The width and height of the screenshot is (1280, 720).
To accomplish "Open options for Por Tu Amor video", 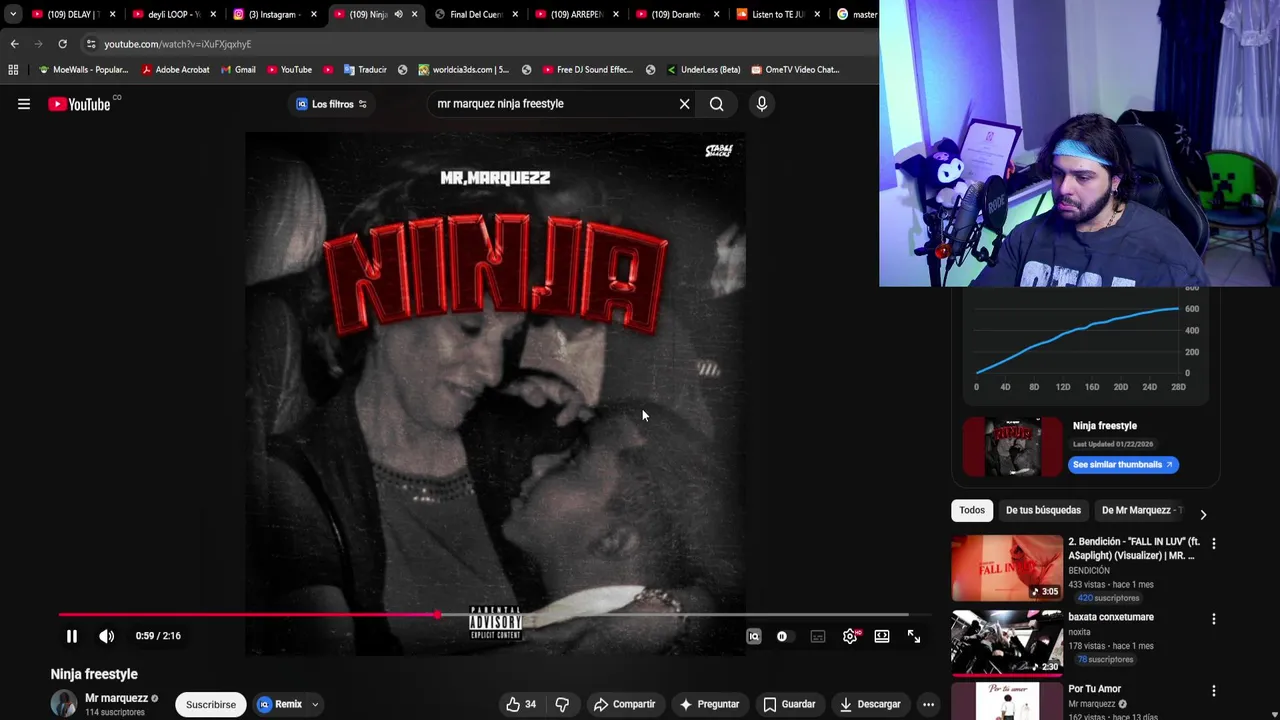I will click(1214, 691).
